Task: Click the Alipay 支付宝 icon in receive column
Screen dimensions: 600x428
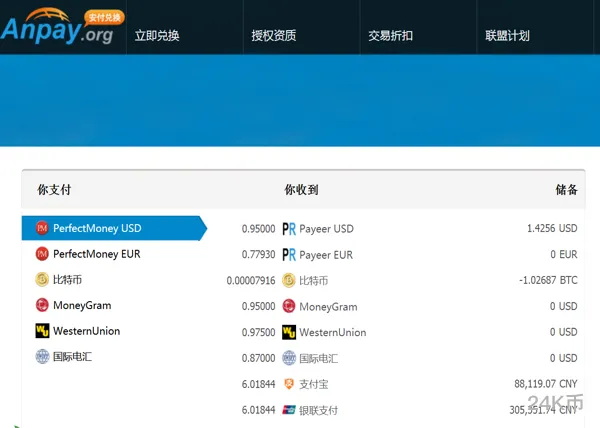Action: pyautogui.click(x=289, y=384)
